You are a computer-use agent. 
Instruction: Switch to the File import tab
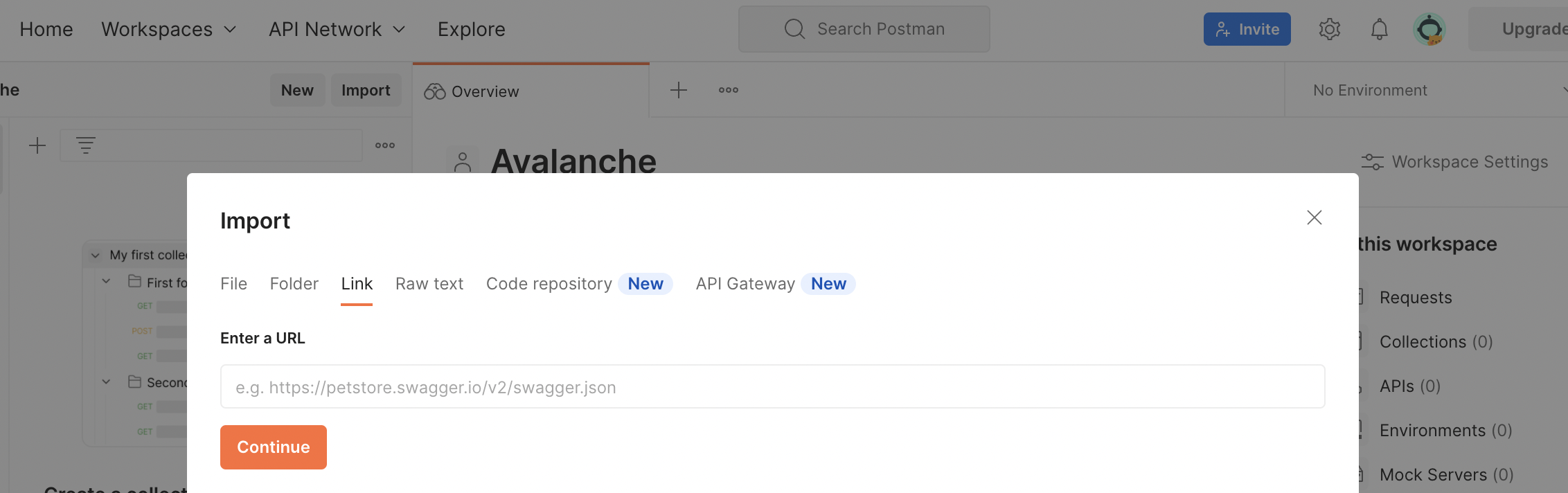(233, 284)
